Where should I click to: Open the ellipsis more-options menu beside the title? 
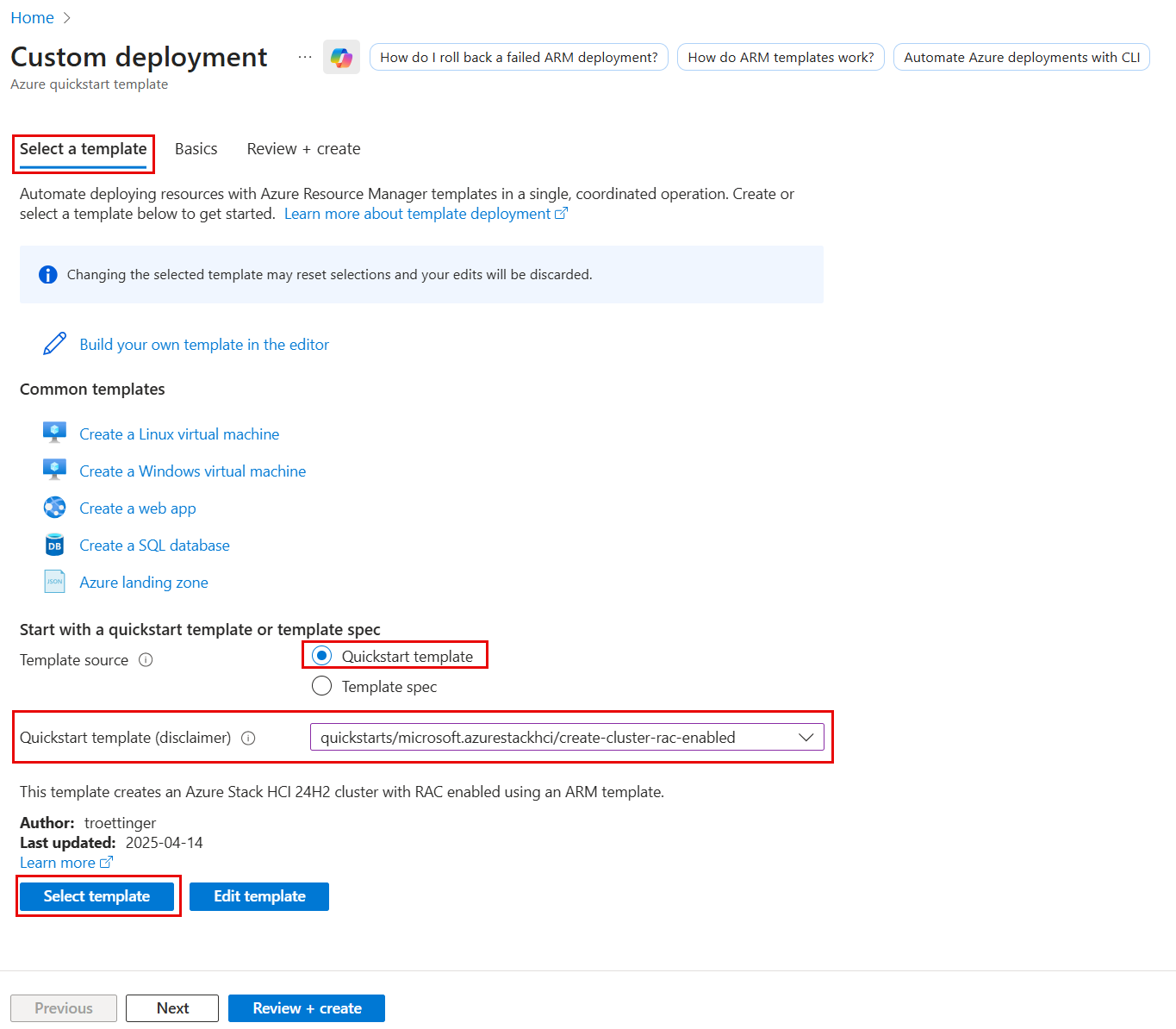pos(305,57)
